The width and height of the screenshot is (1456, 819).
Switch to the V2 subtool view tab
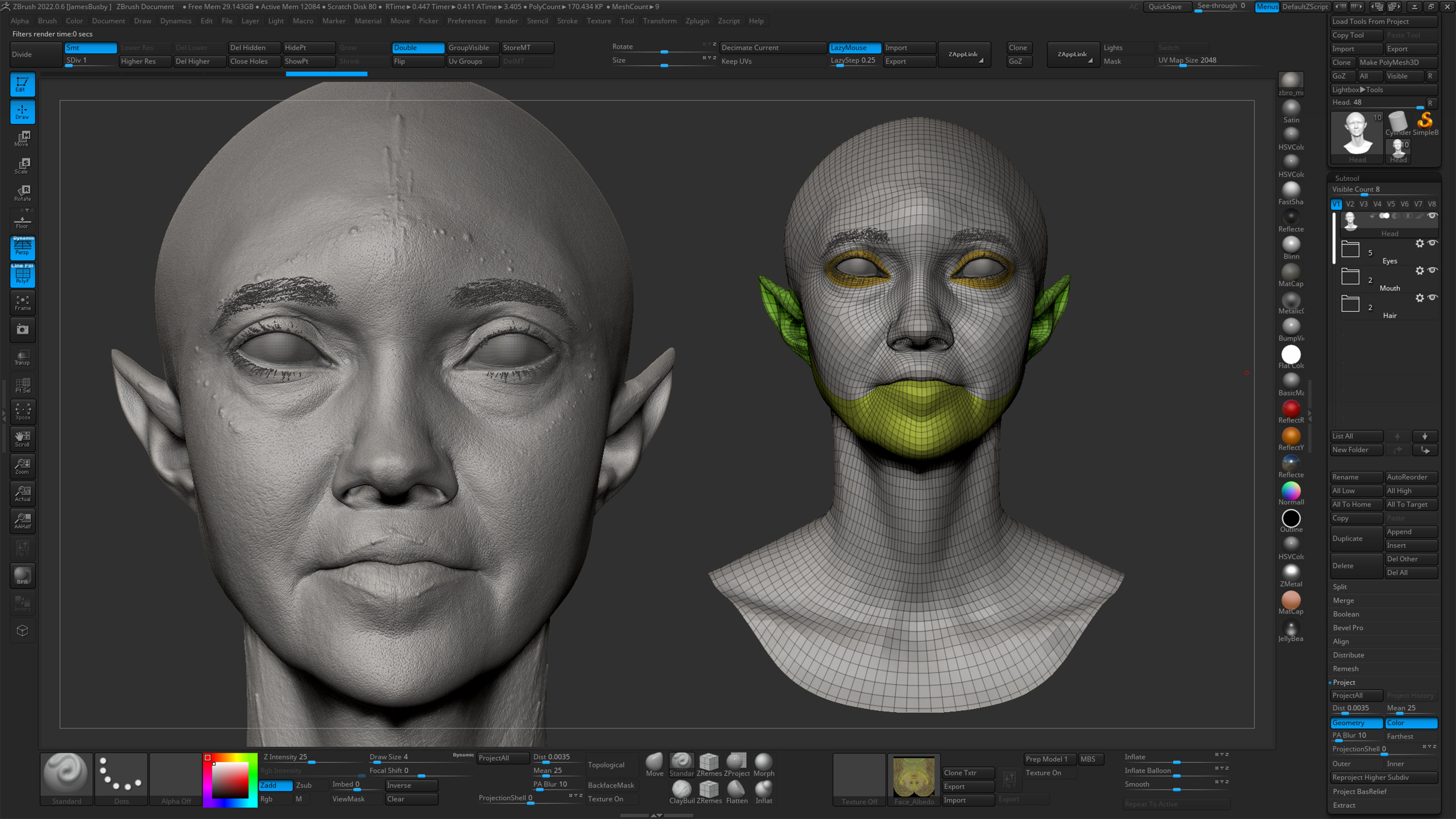(1350, 204)
